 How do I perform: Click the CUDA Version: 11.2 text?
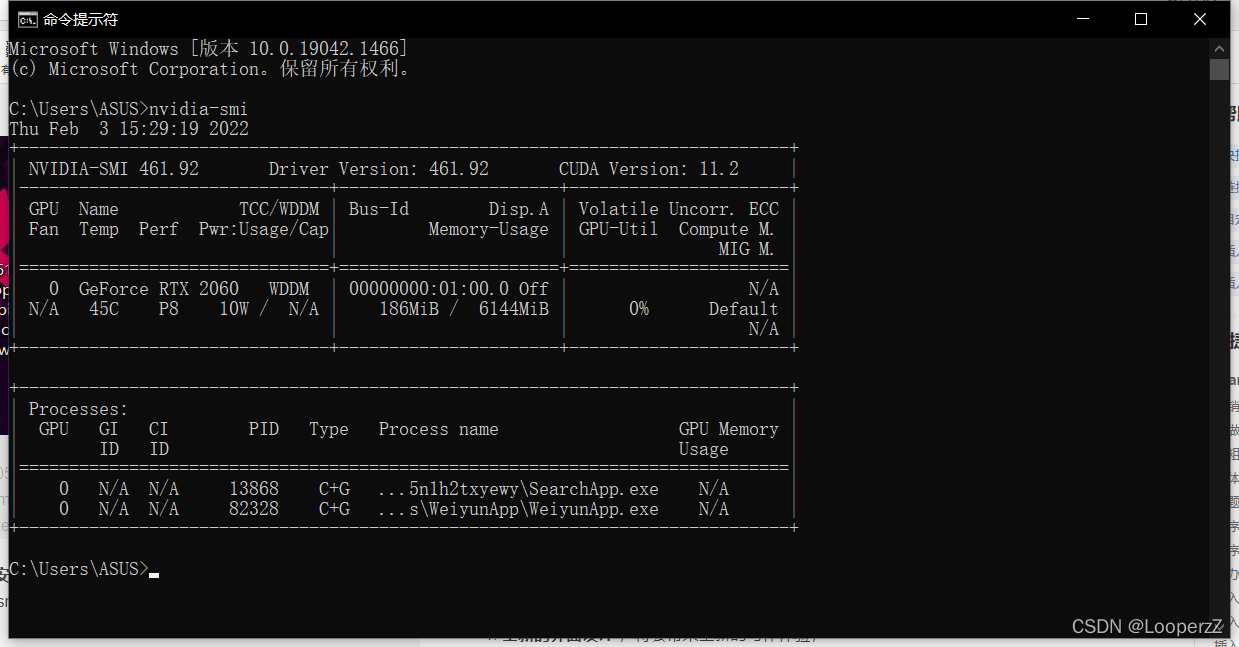pyautogui.click(x=649, y=169)
